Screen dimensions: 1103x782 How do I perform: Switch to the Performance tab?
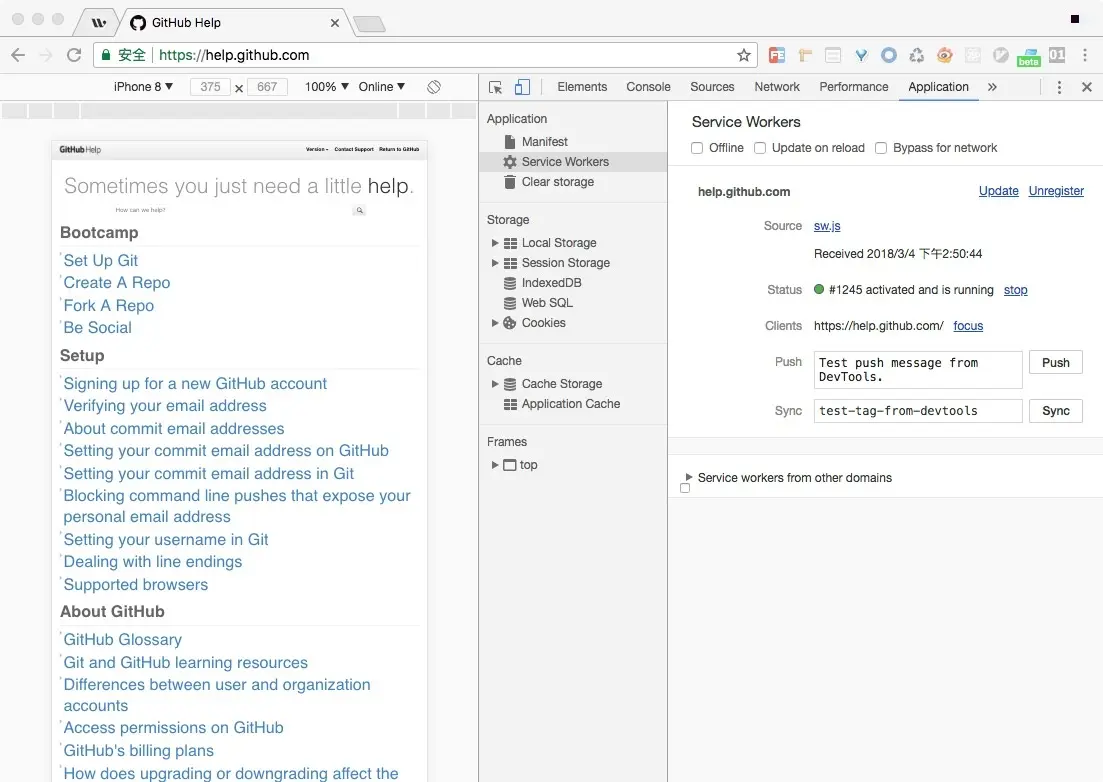pyautogui.click(x=853, y=86)
